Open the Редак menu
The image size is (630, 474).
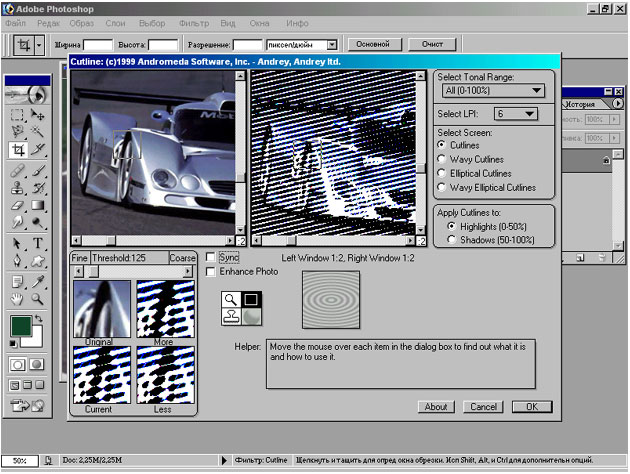[x=48, y=23]
